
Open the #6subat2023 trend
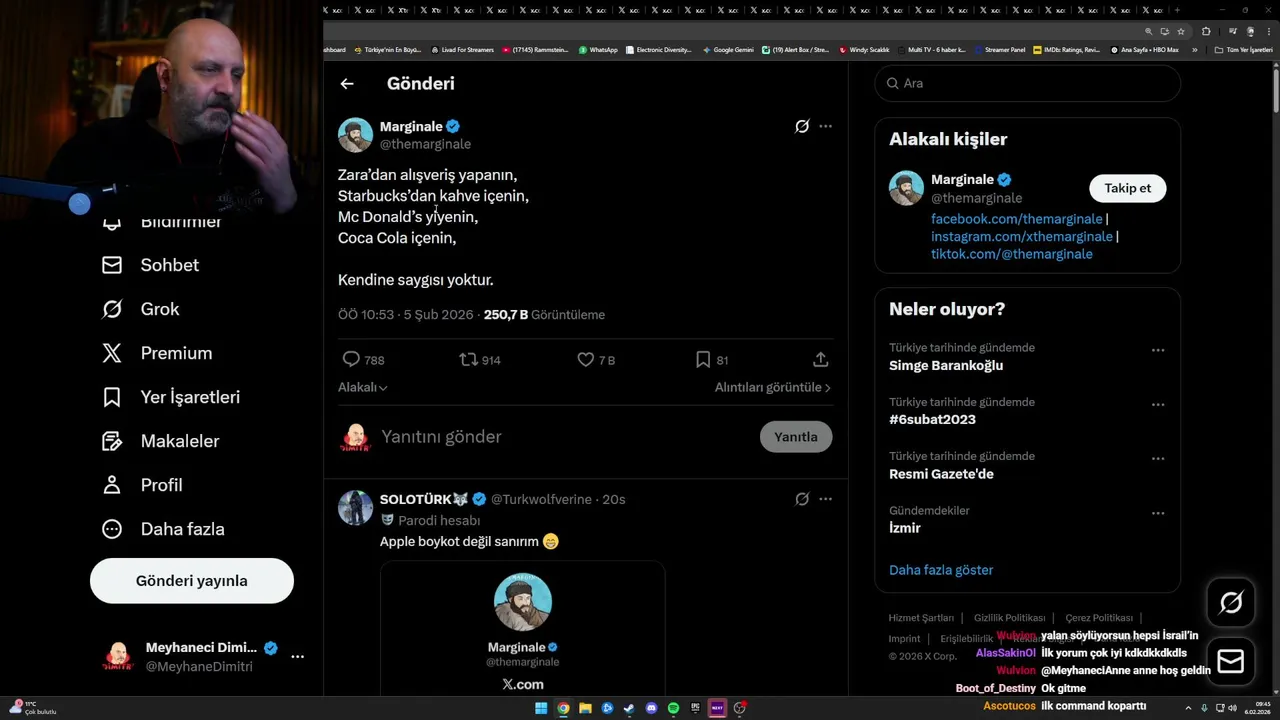point(932,420)
